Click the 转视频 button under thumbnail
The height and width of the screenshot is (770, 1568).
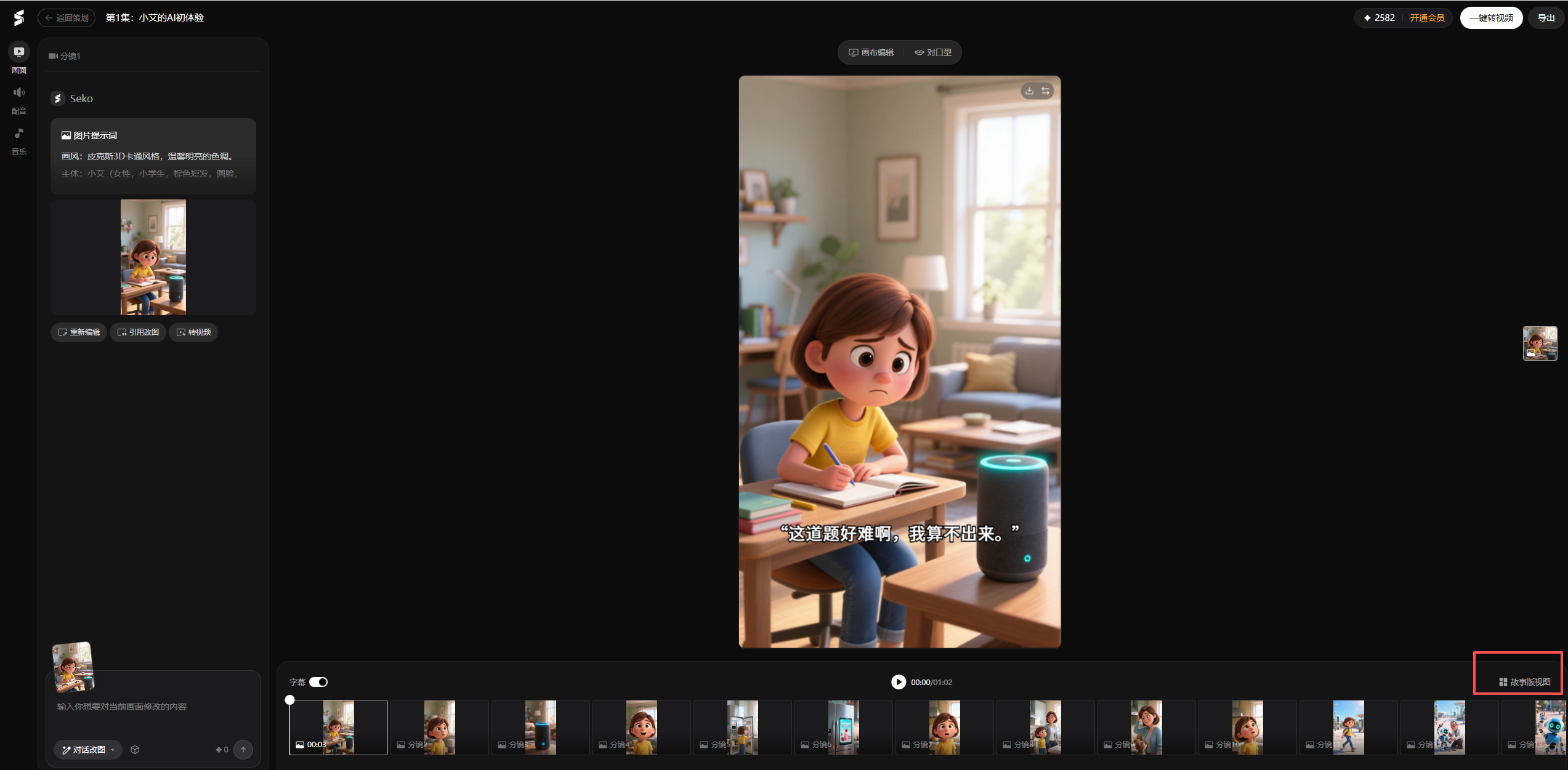193,332
